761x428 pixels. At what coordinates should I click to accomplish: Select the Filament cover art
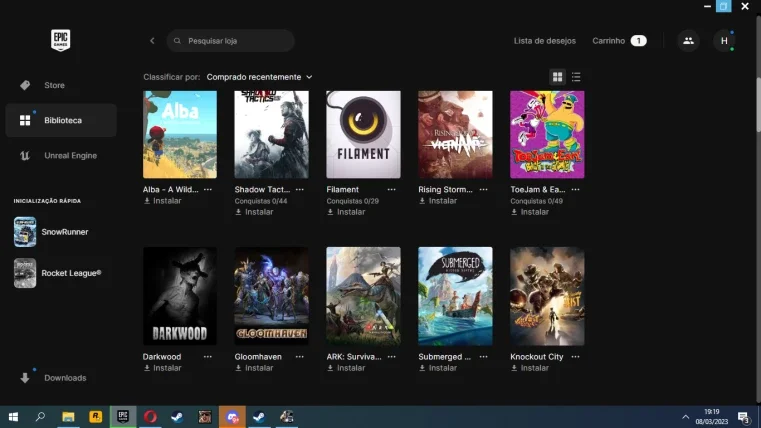tap(364, 134)
